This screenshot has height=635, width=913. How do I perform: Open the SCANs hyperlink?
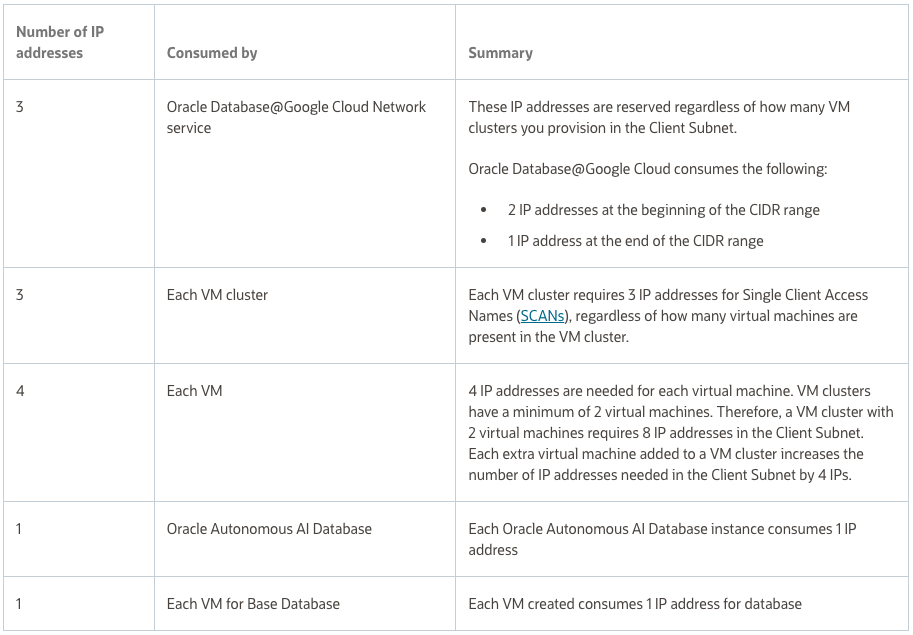pos(542,316)
